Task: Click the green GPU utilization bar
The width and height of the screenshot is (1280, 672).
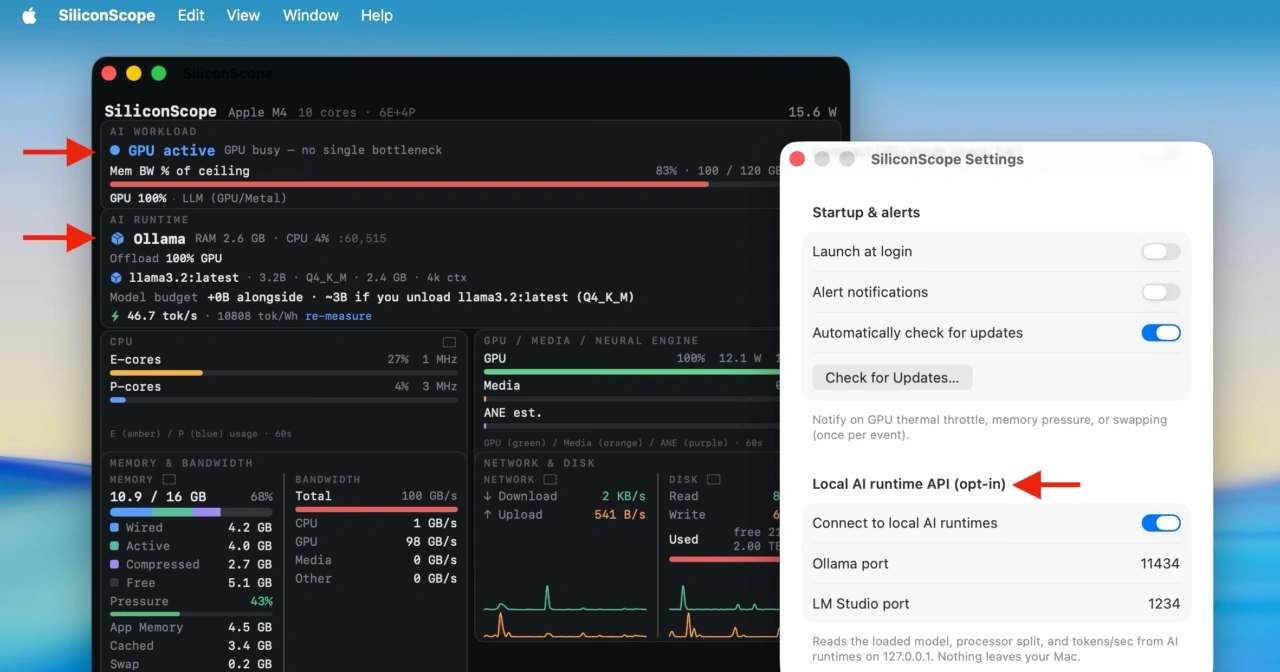Action: pyautogui.click(x=631, y=372)
